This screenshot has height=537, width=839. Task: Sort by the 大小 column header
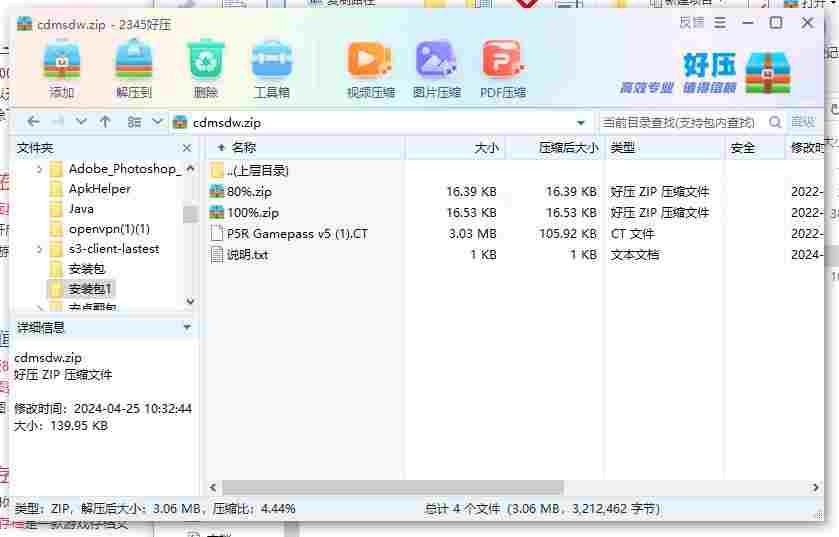[455, 148]
